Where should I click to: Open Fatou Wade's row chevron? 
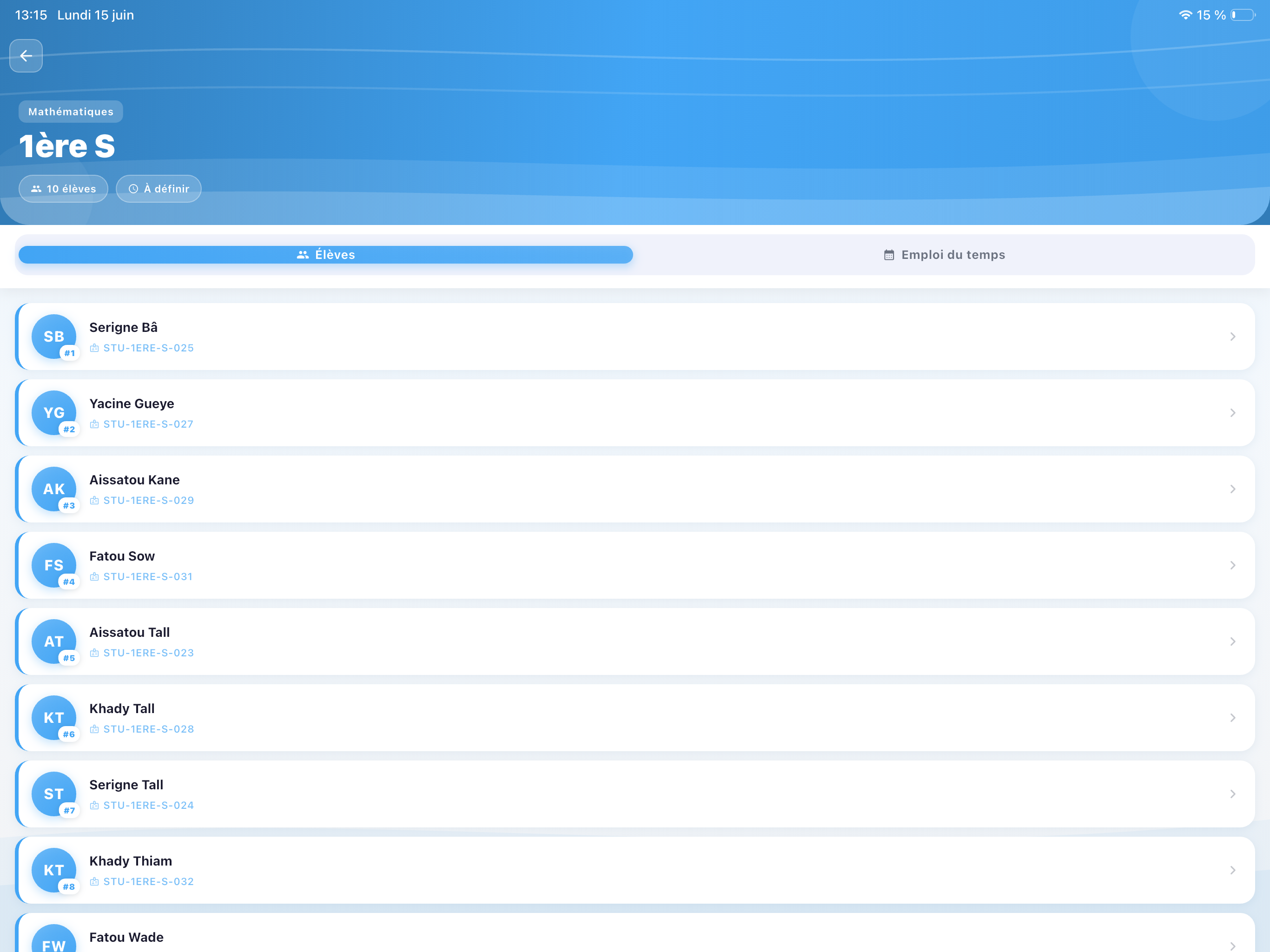pos(1233,945)
